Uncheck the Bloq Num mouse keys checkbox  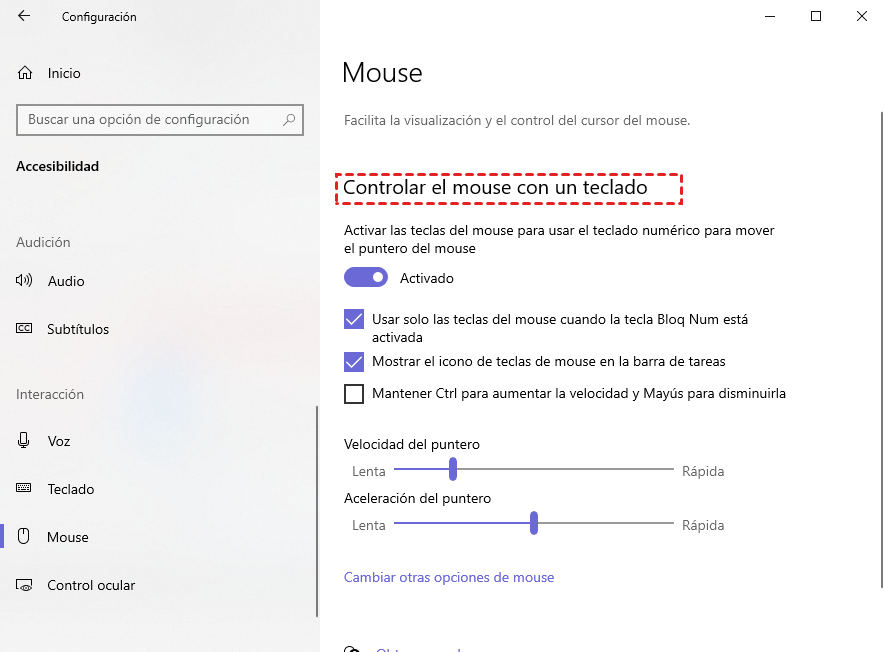point(354,319)
